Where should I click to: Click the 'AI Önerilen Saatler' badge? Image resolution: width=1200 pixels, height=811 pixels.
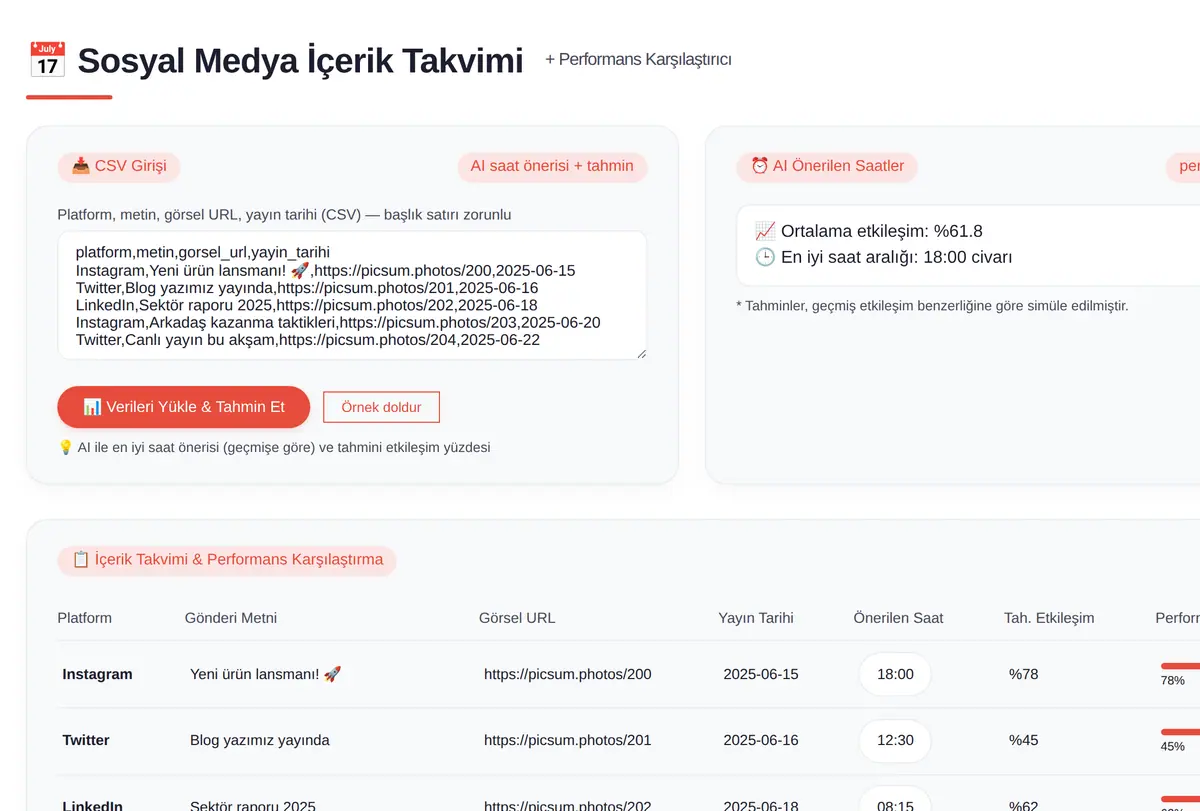827,166
